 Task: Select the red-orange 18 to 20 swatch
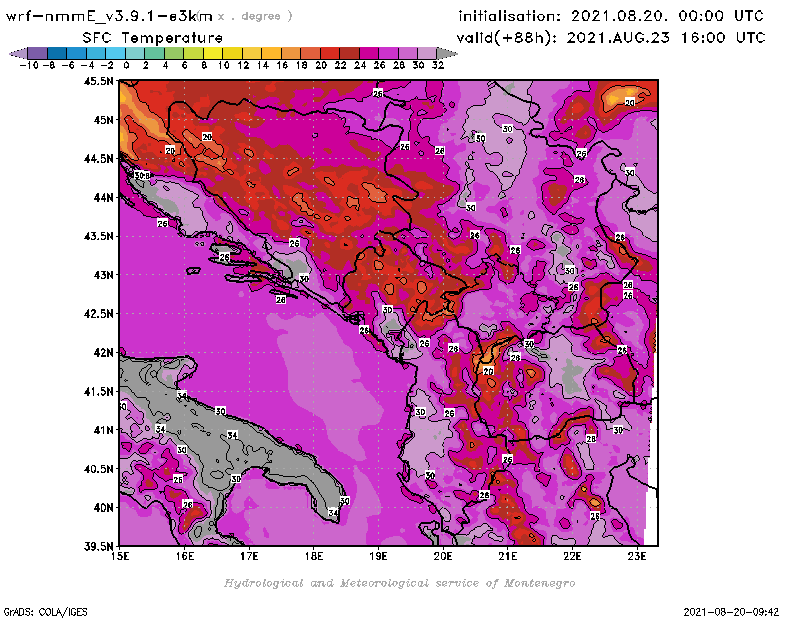pyautogui.click(x=310, y=53)
